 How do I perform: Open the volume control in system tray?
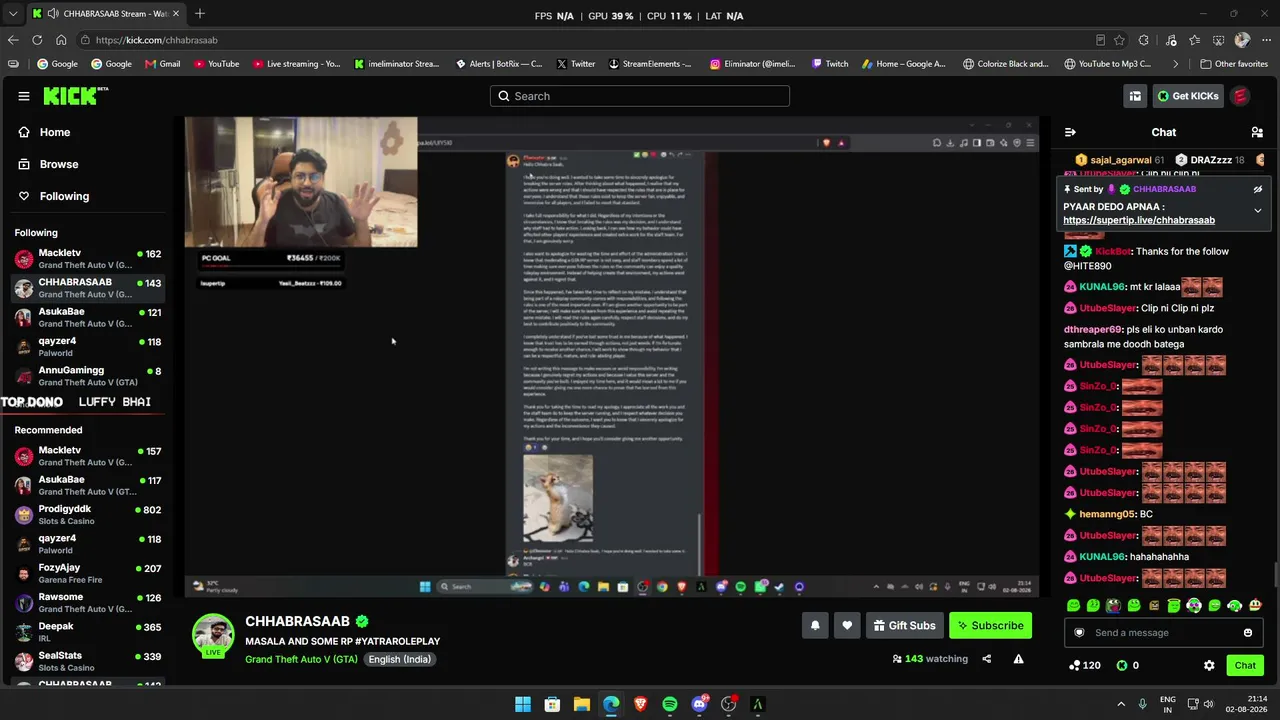click(x=1208, y=704)
